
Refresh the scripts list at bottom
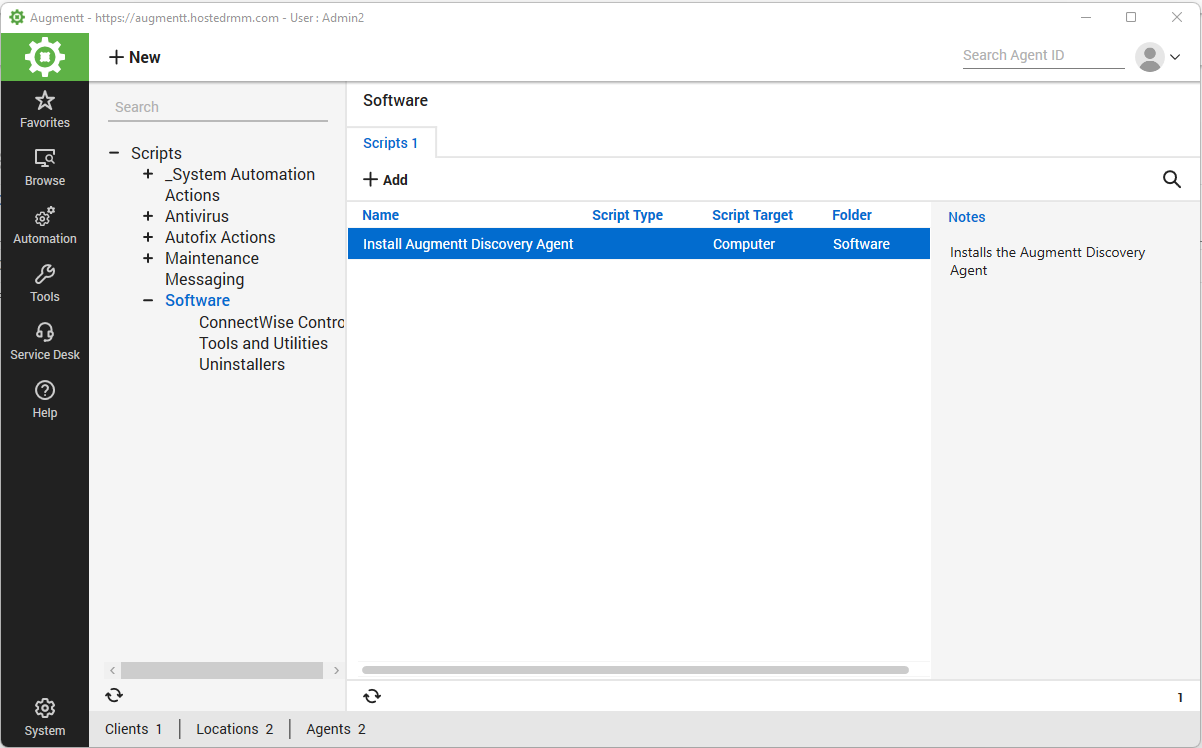point(372,696)
